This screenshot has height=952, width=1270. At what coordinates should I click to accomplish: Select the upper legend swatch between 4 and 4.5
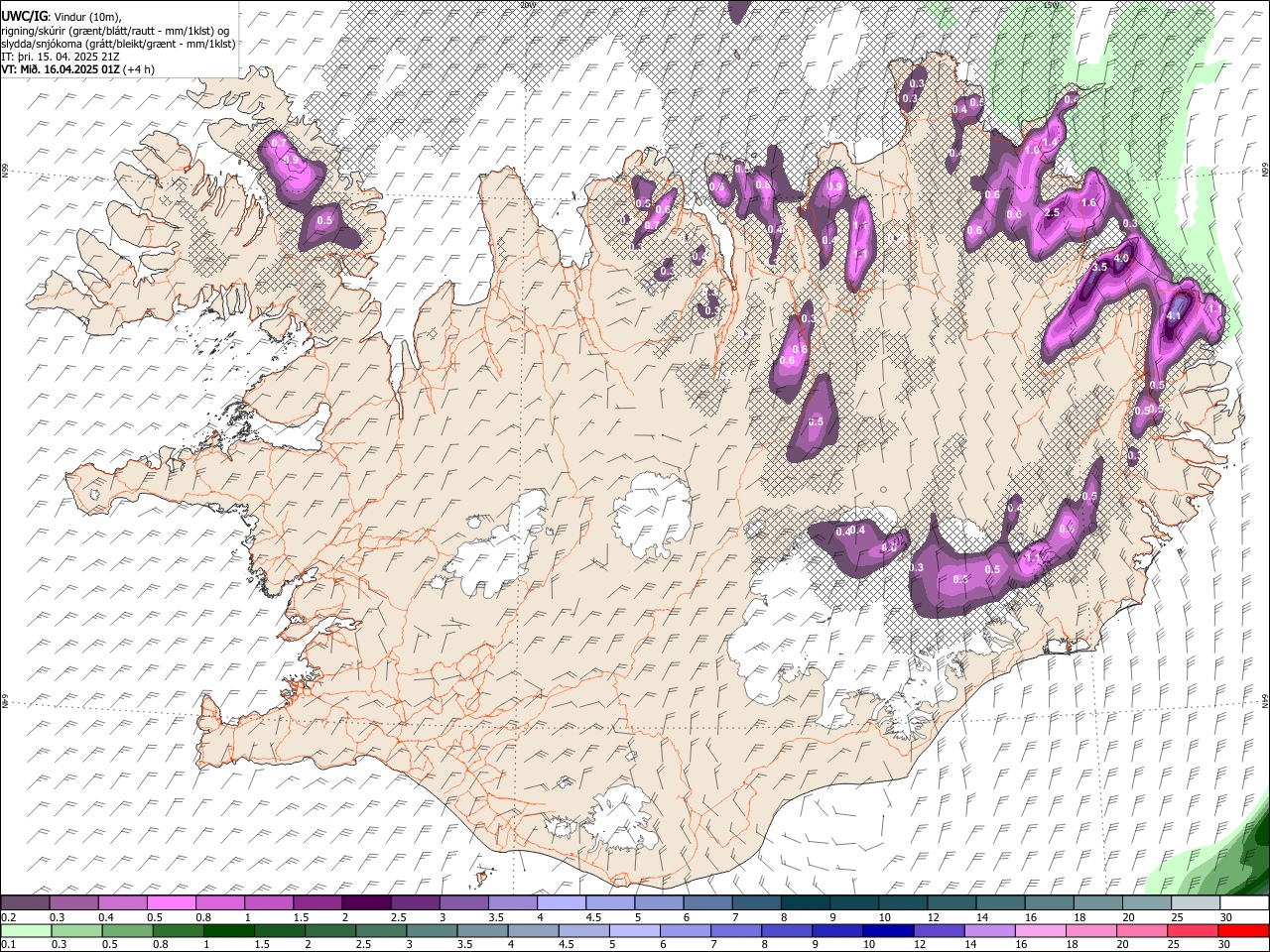561,903
